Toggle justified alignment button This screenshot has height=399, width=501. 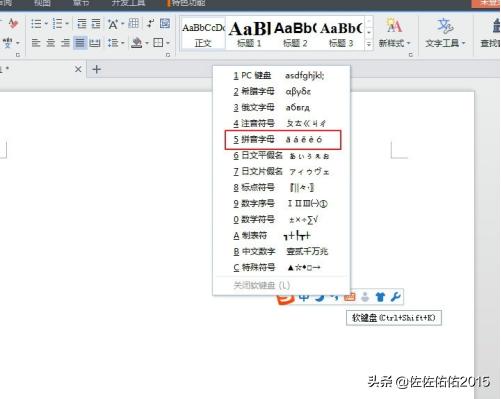(x=80, y=43)
